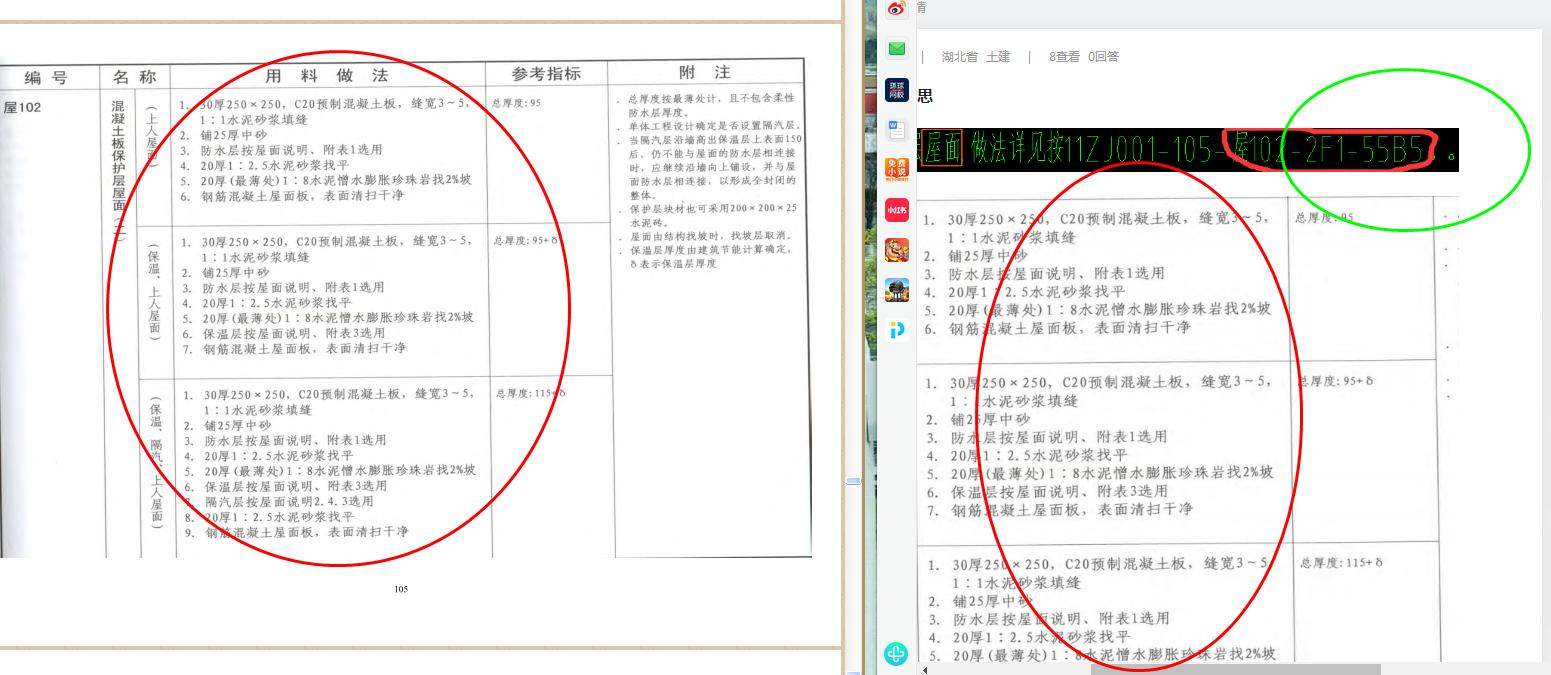This screenshot has height=675, width=1551.
Task: Click the 附注 column header
Action: [x=704, y=73]
